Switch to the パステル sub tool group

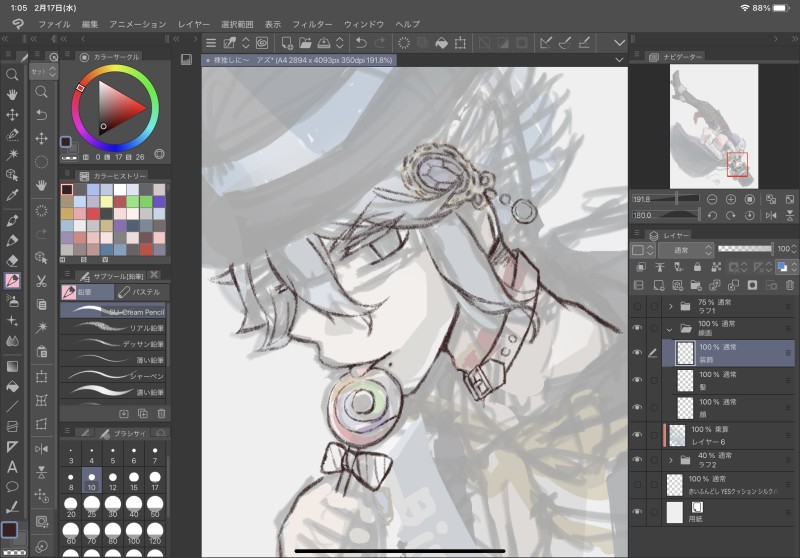click(x=139, y=292)
